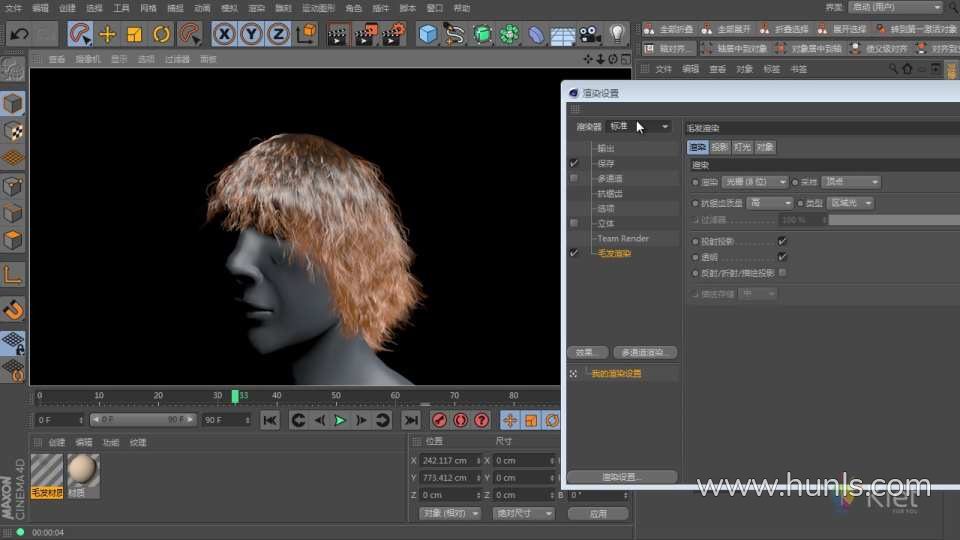The height and width of the screenshot is (540, 960).
Task: Click record active objects key button
Action: click(x=440, y=420)
